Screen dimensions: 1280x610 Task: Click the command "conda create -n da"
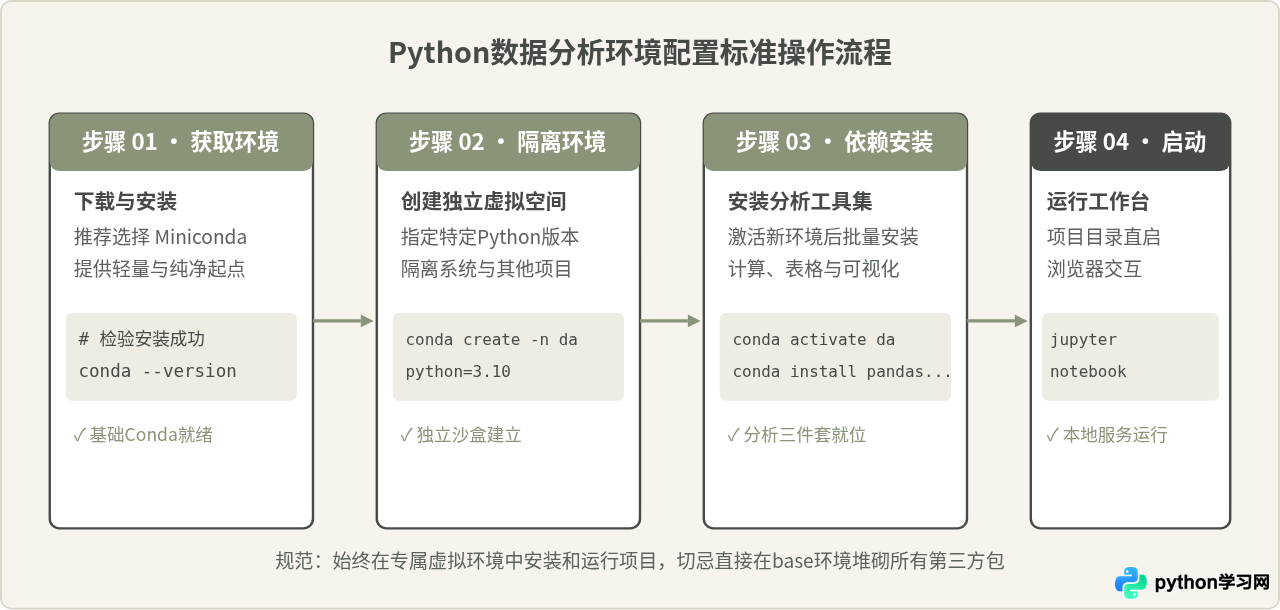pyautogui.click(x=492, y=340)
